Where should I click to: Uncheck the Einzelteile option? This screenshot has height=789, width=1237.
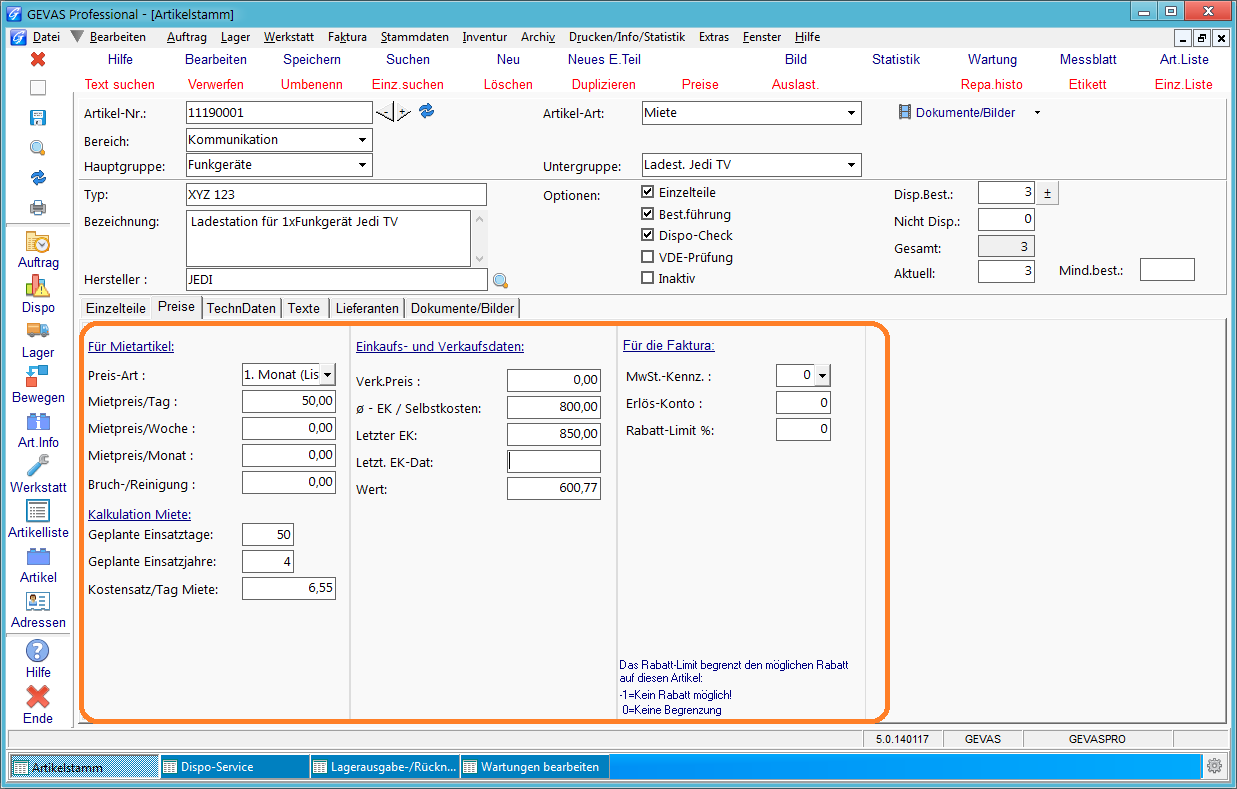pos(648,192)
